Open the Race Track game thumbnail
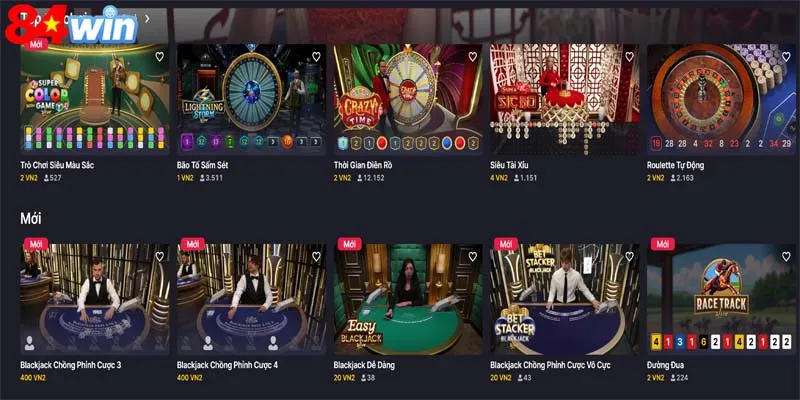The height and width of the screenshot is (400, 800). click(721, 299)
